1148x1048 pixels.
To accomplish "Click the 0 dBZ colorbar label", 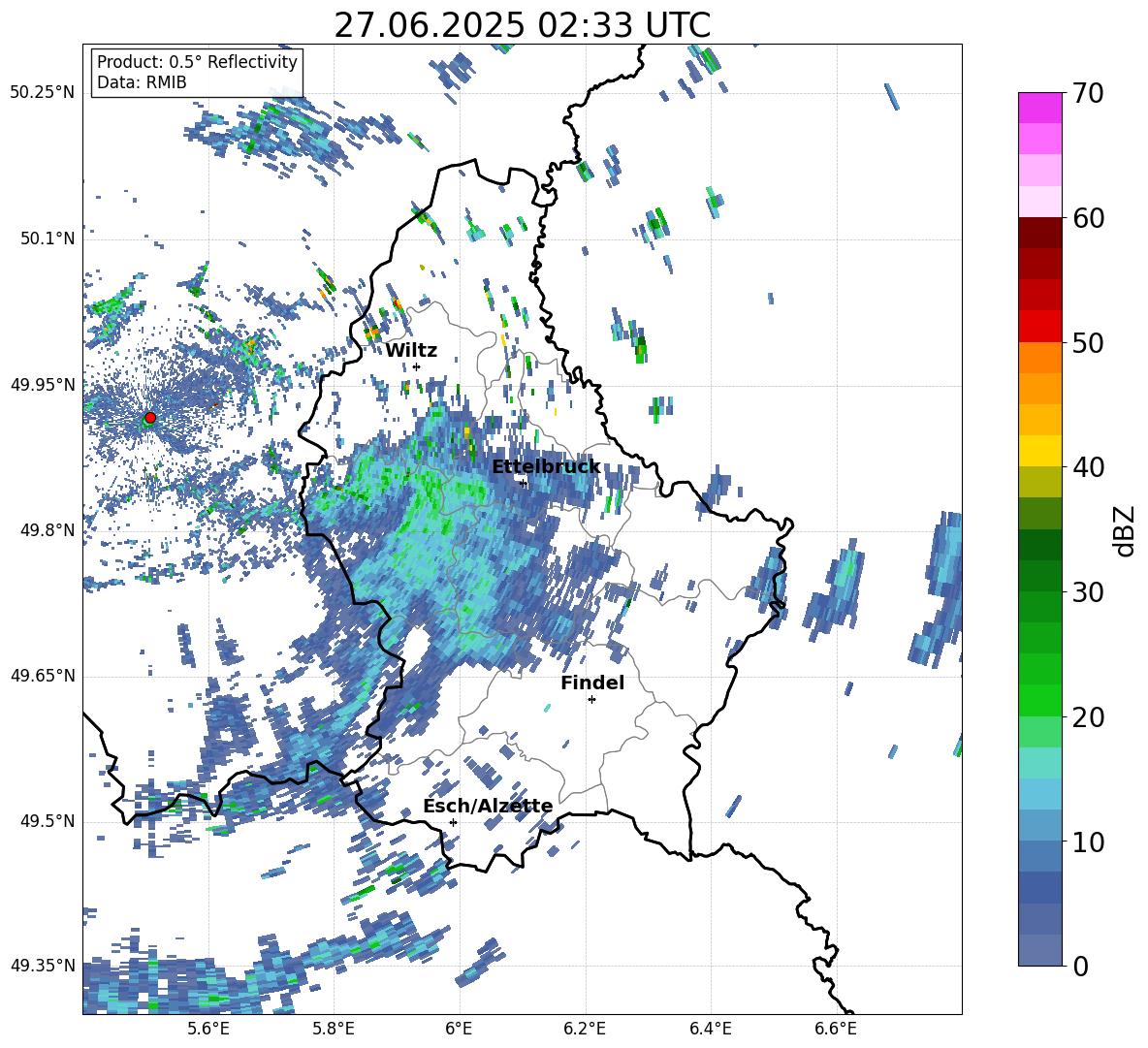I will [x=1080, y=966].
